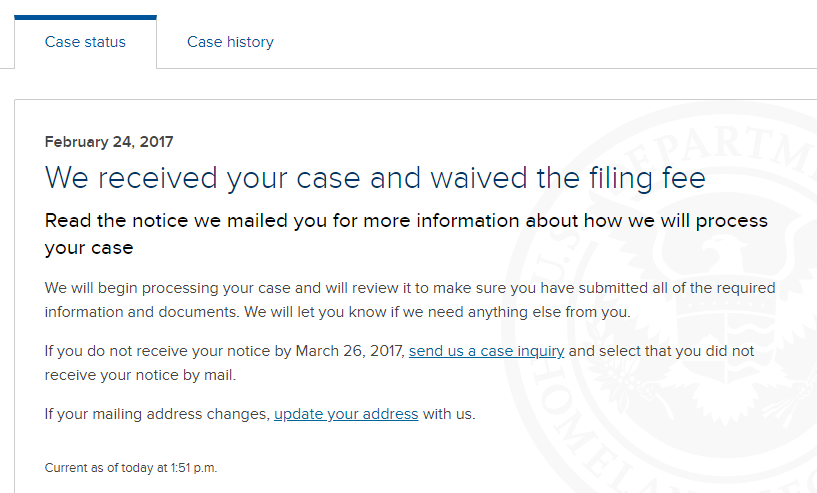Click the February 24, 2017 date label
This screenshot has width=817, height=493.
109,142
